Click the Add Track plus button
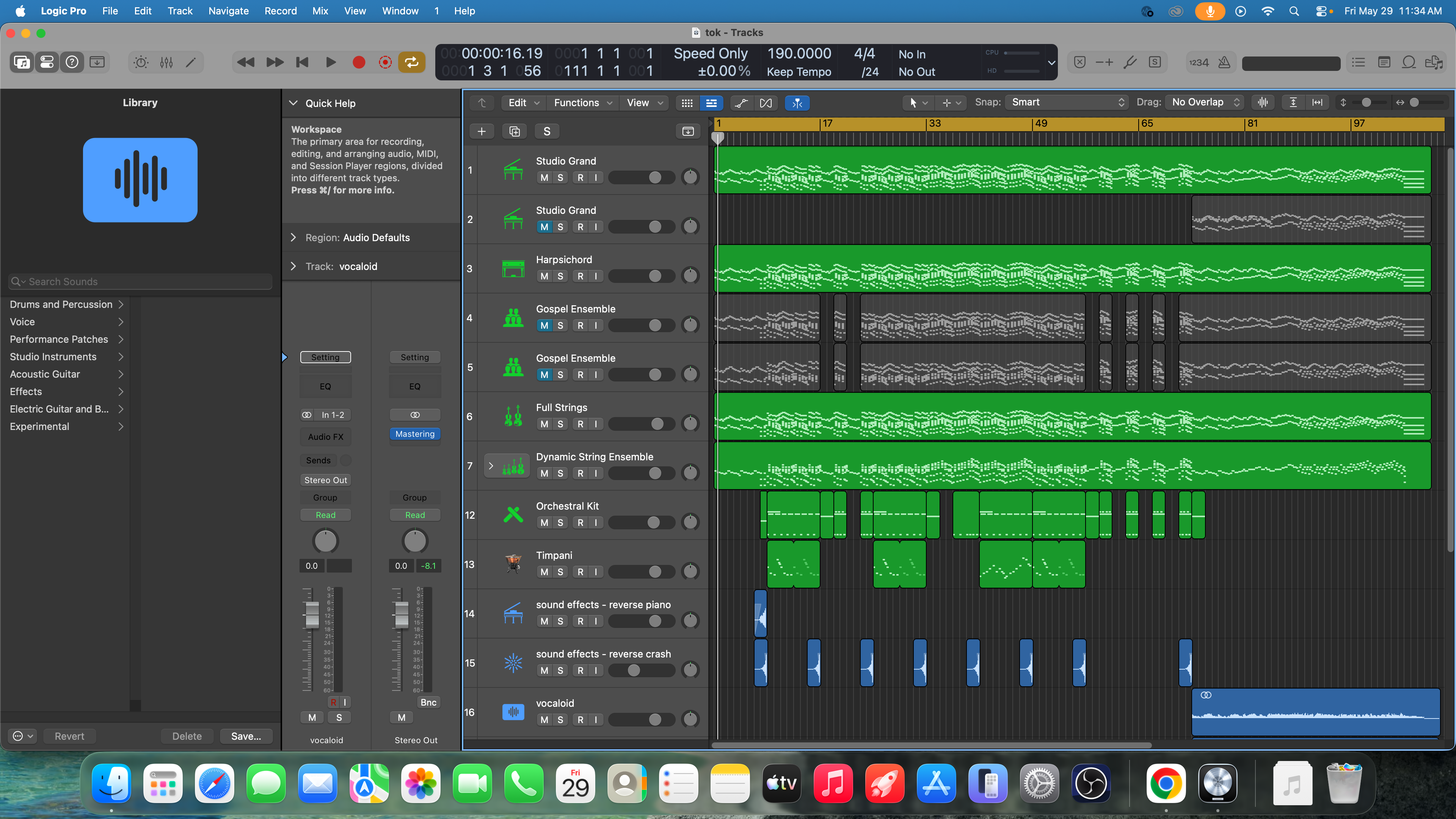Viewport: 1456px width, 819px height. tap(482, 131)
